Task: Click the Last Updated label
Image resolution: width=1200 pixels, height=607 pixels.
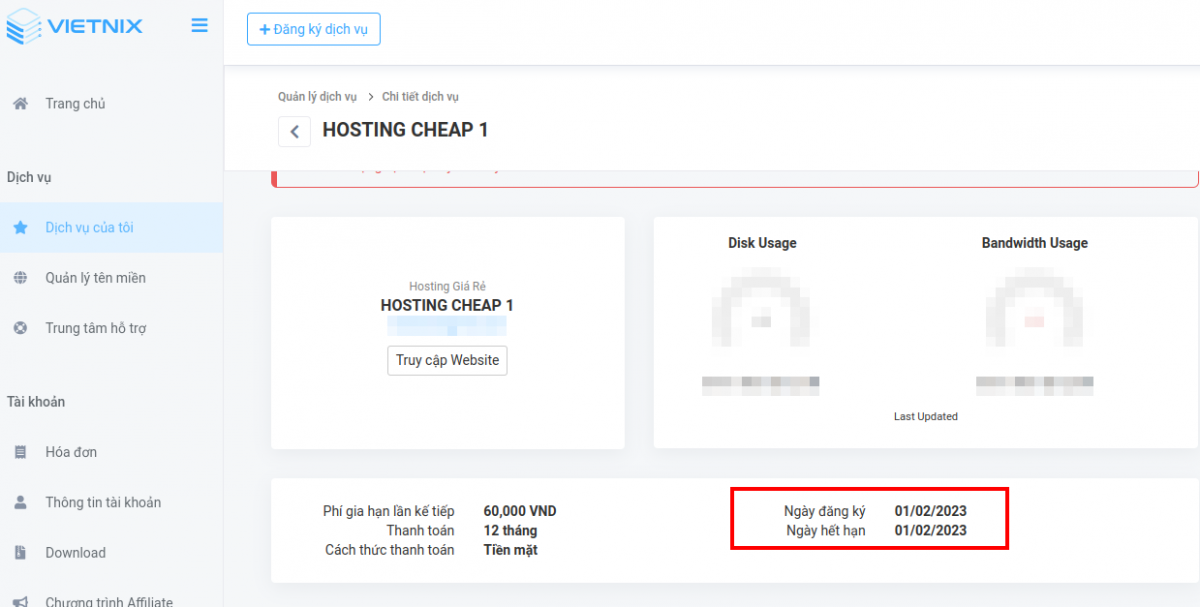Action: point(925,416)
